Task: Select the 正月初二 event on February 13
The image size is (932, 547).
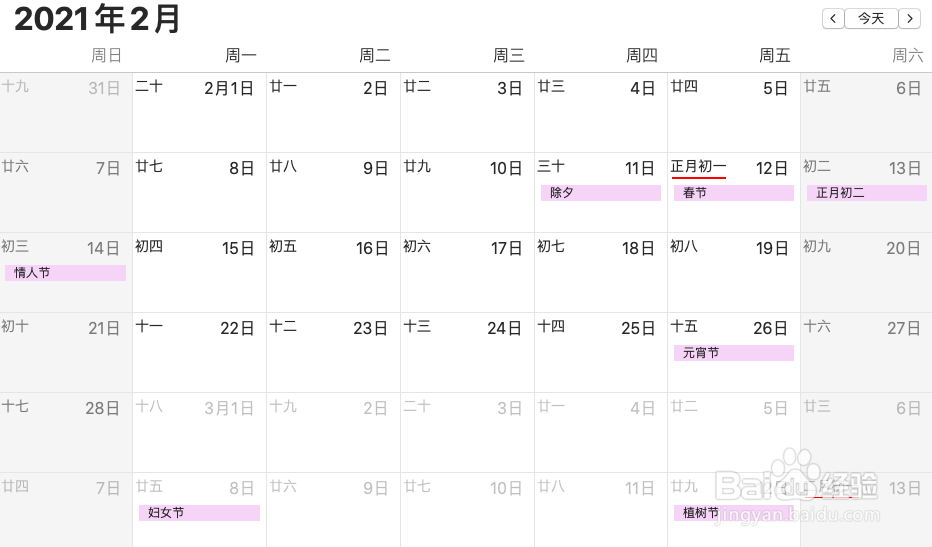Action: coord(867,193)
